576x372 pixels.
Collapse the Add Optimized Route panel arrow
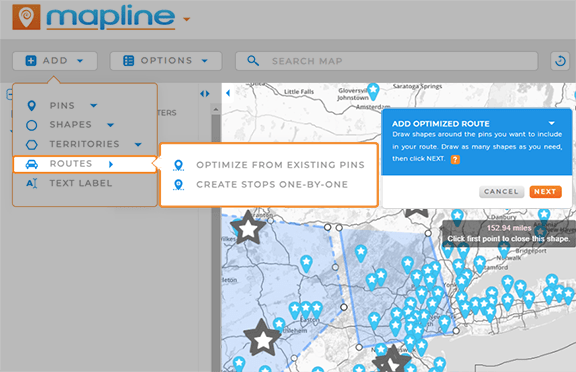[552, 123]
